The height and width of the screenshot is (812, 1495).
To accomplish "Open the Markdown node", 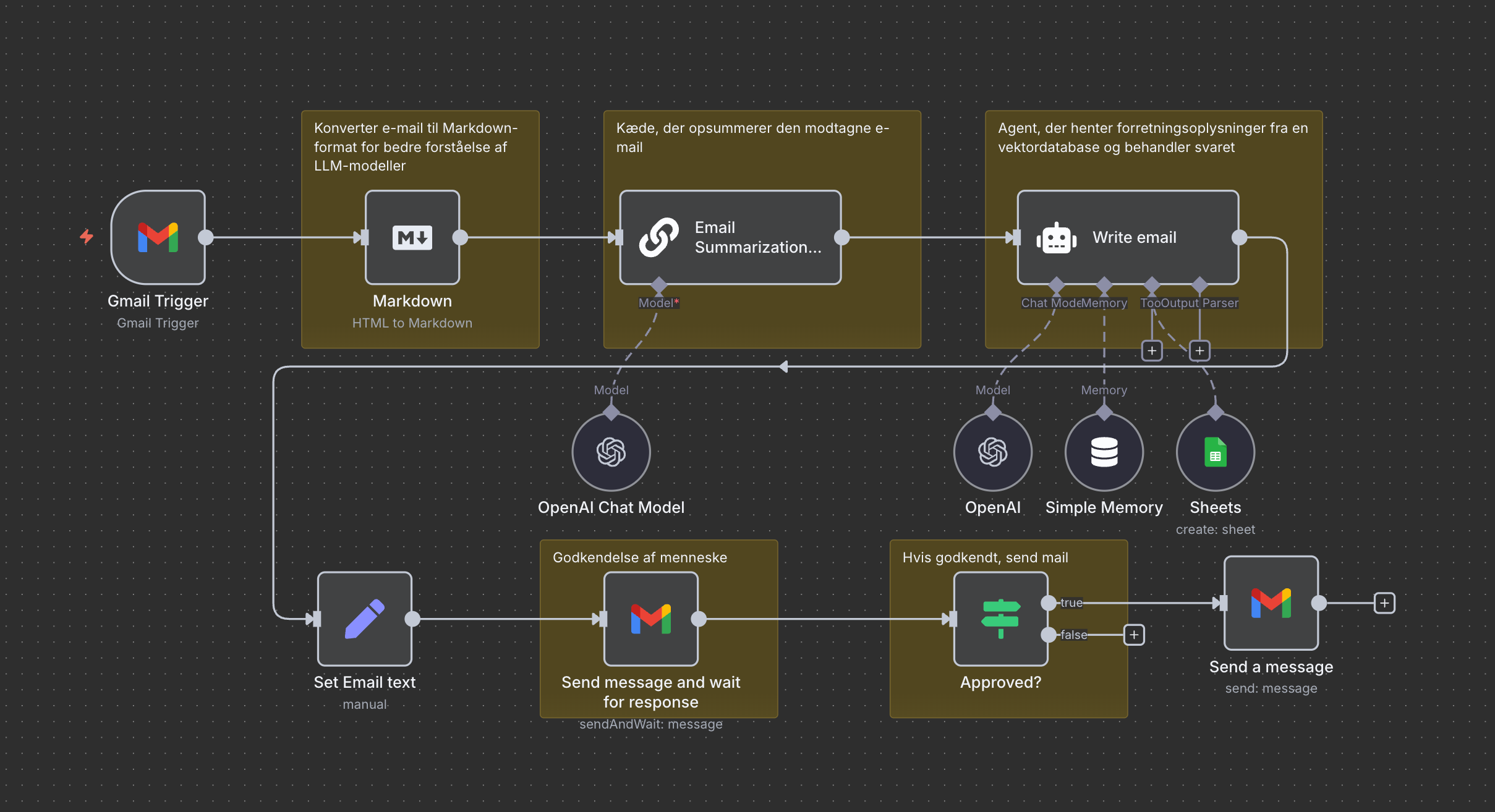I will (x=412, y=237).
